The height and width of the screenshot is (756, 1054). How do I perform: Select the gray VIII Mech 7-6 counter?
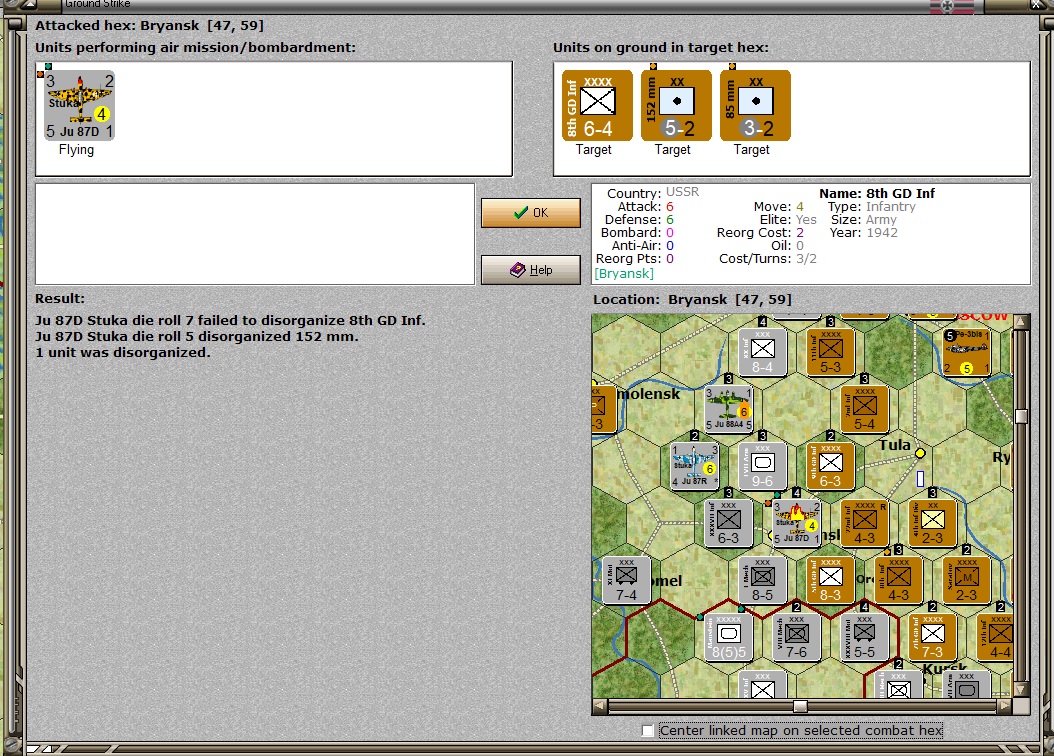(x=797, y=636)
